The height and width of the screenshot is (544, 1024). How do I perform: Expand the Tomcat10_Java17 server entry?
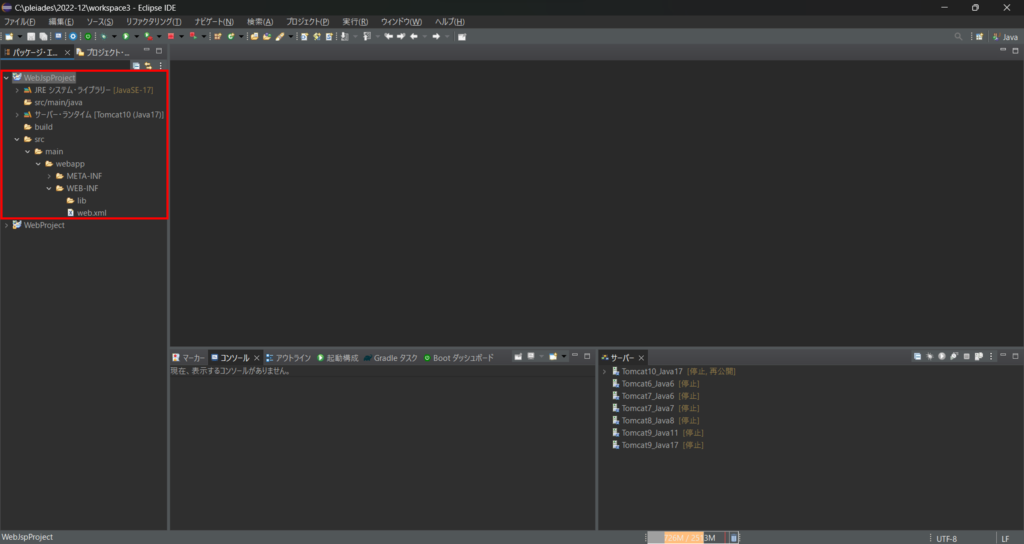pos(604,371)
